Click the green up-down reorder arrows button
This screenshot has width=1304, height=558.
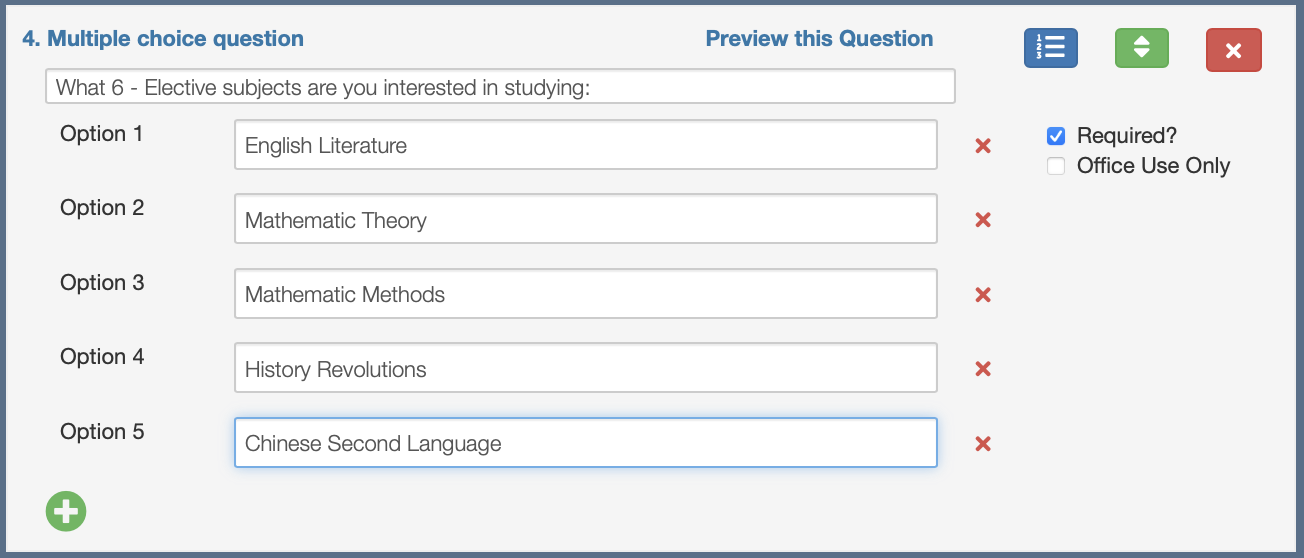coord(1142,48)
